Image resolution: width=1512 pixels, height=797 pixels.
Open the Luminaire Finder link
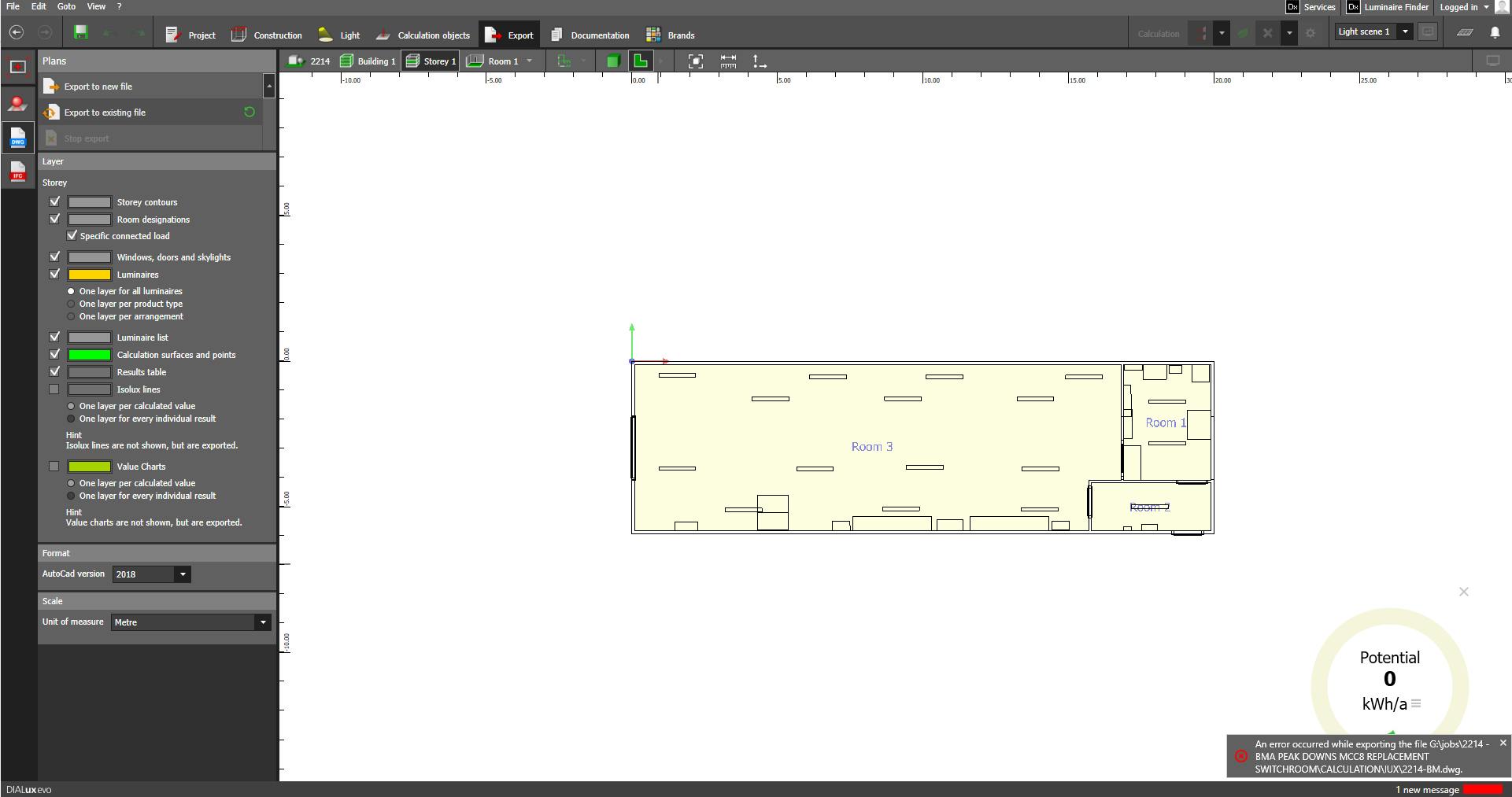click(1388, 7)
